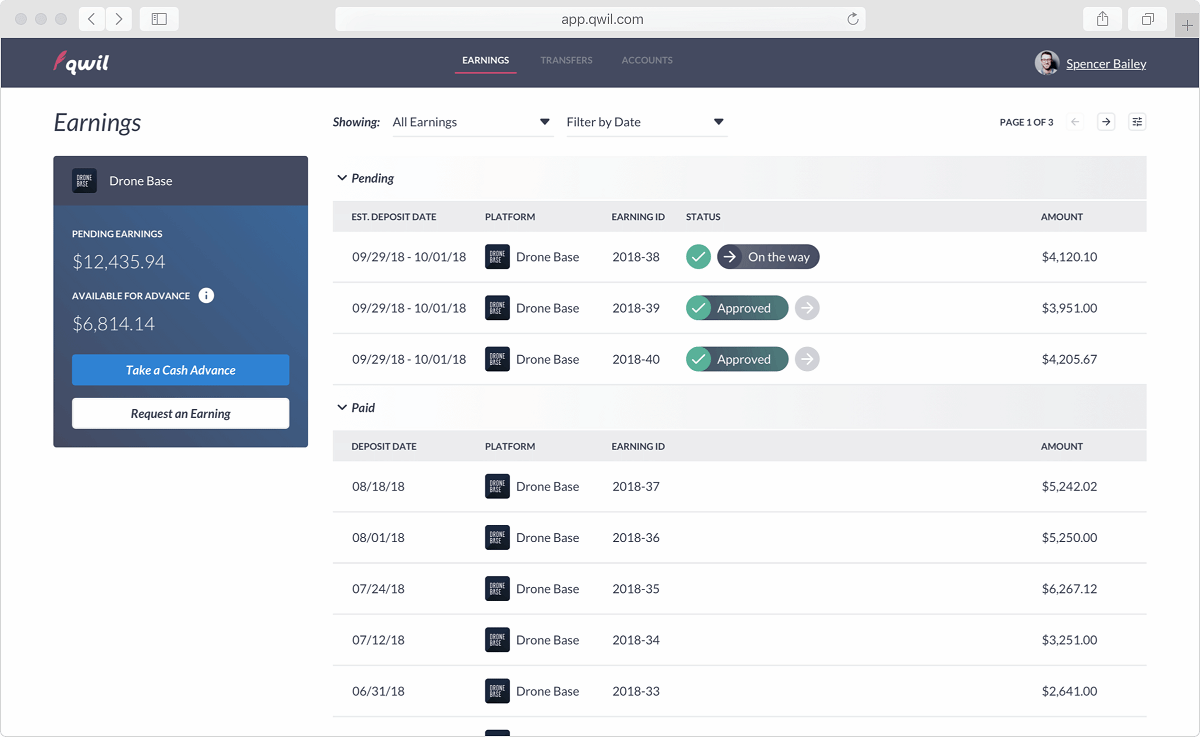
Task: Switch to the Transfers tab
Action: 566,60
